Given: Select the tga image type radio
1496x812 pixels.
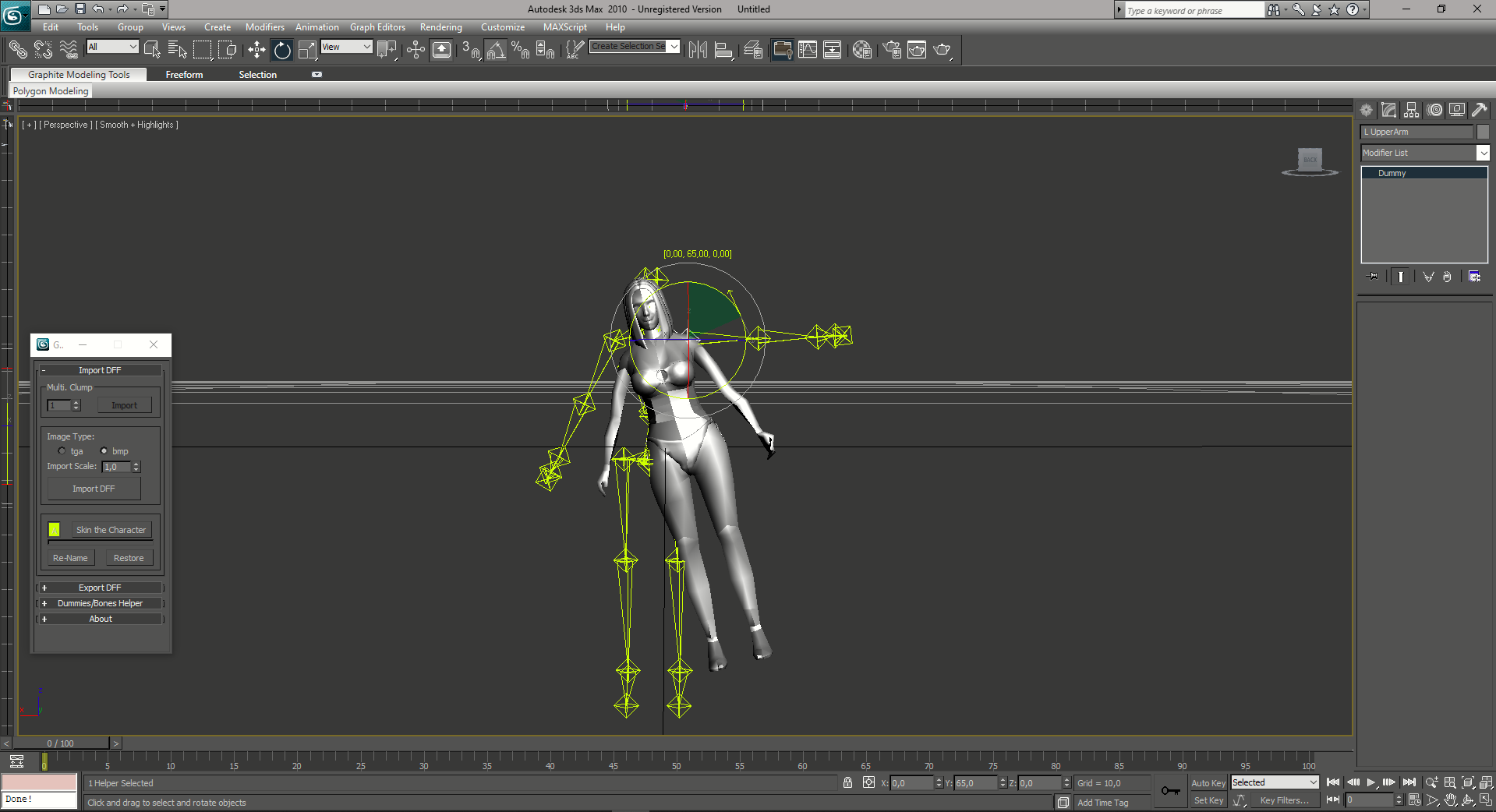Looking at the screenshot, I should pos(62,451).
